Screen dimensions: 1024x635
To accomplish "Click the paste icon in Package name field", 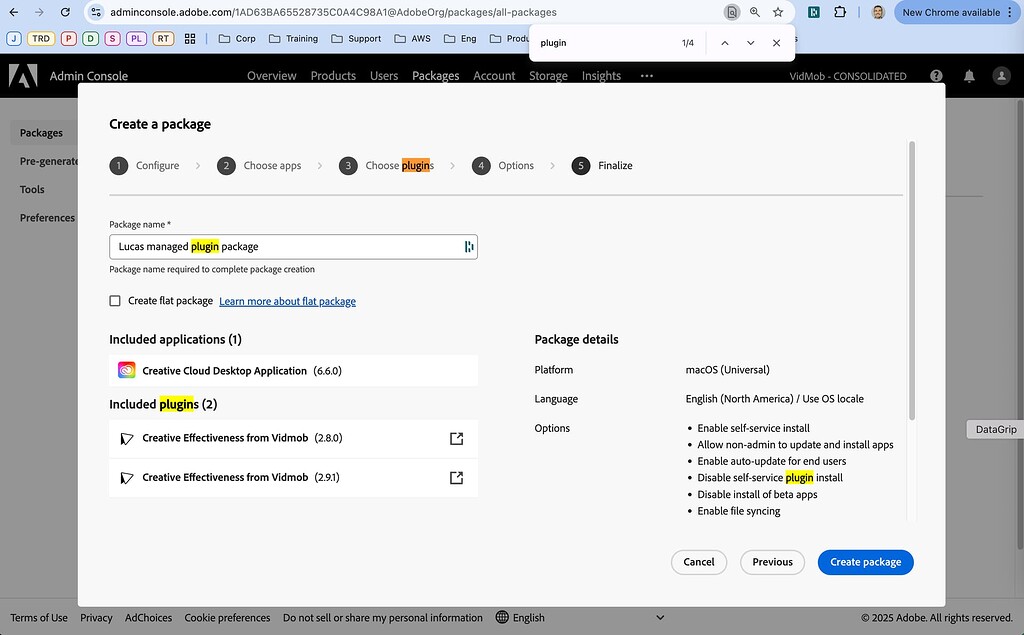I will (469, 246).
